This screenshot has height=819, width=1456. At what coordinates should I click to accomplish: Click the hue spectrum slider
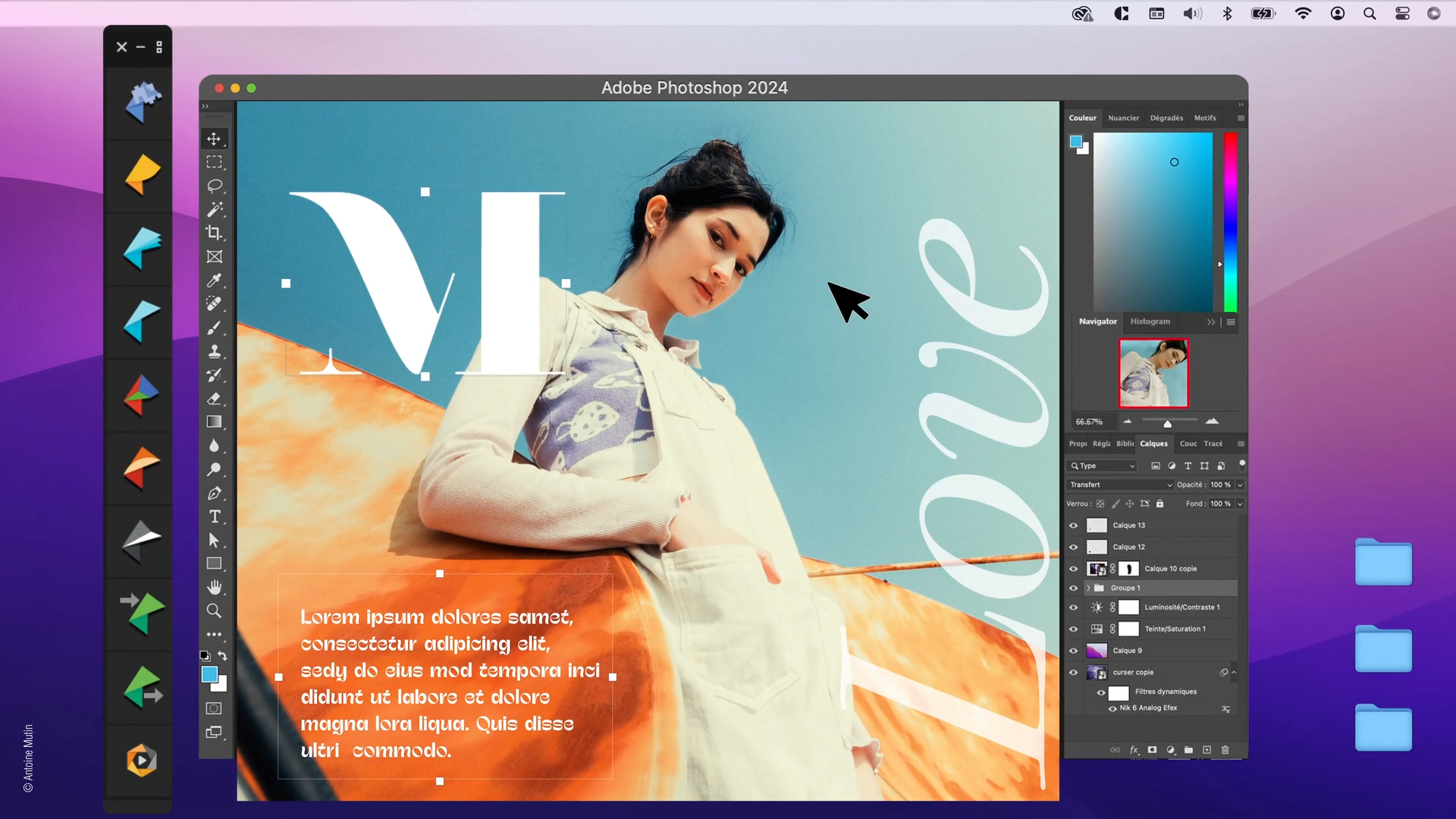coord(1230,222)
